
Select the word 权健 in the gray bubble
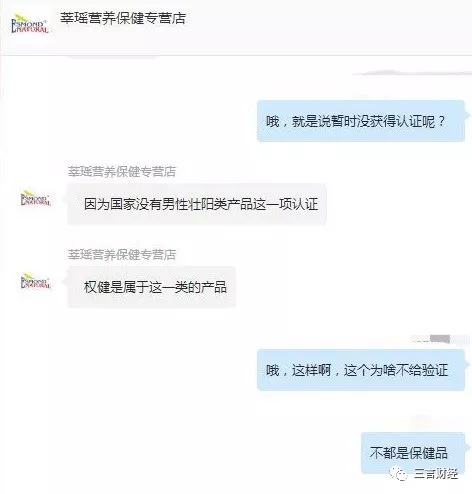[97, 287]
